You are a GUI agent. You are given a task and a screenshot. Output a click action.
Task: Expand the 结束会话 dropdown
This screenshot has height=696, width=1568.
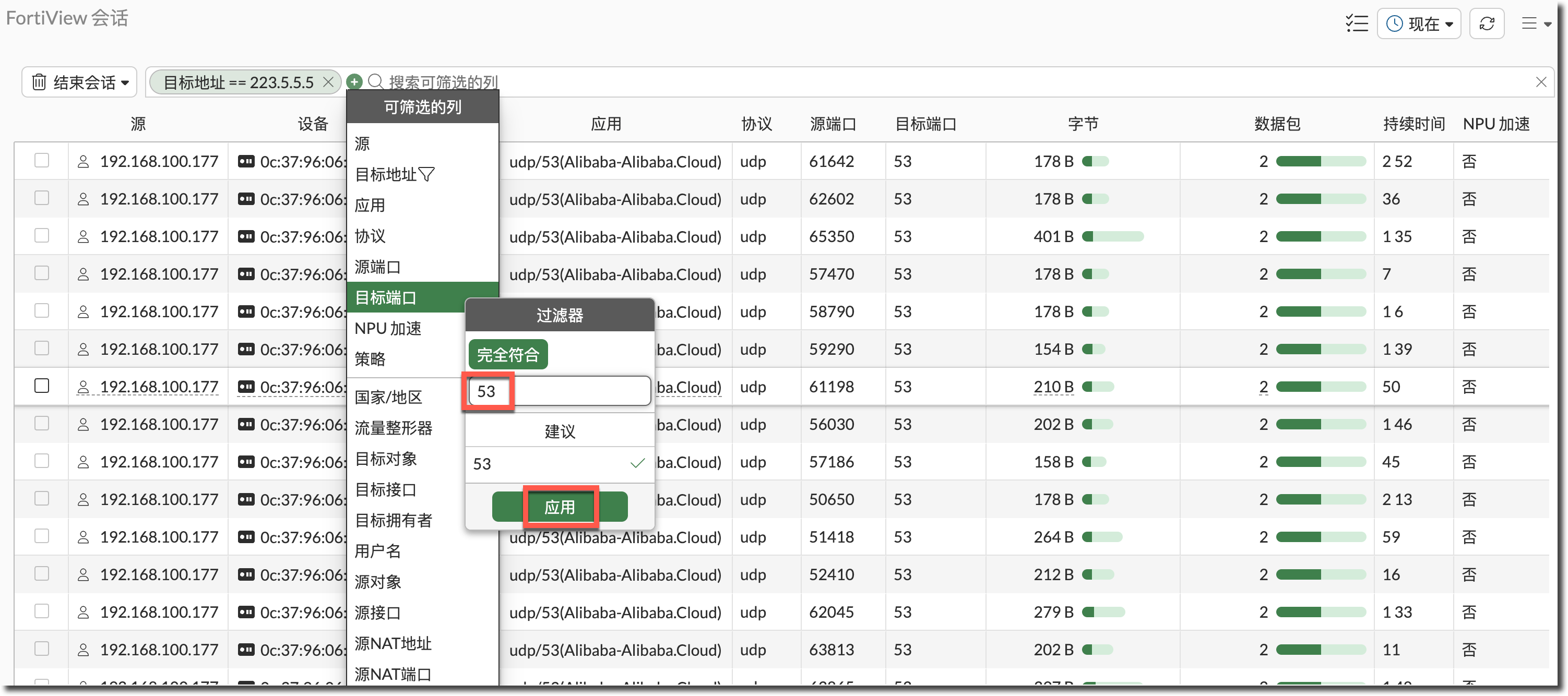pyautogui.click(x=79, y=82)
